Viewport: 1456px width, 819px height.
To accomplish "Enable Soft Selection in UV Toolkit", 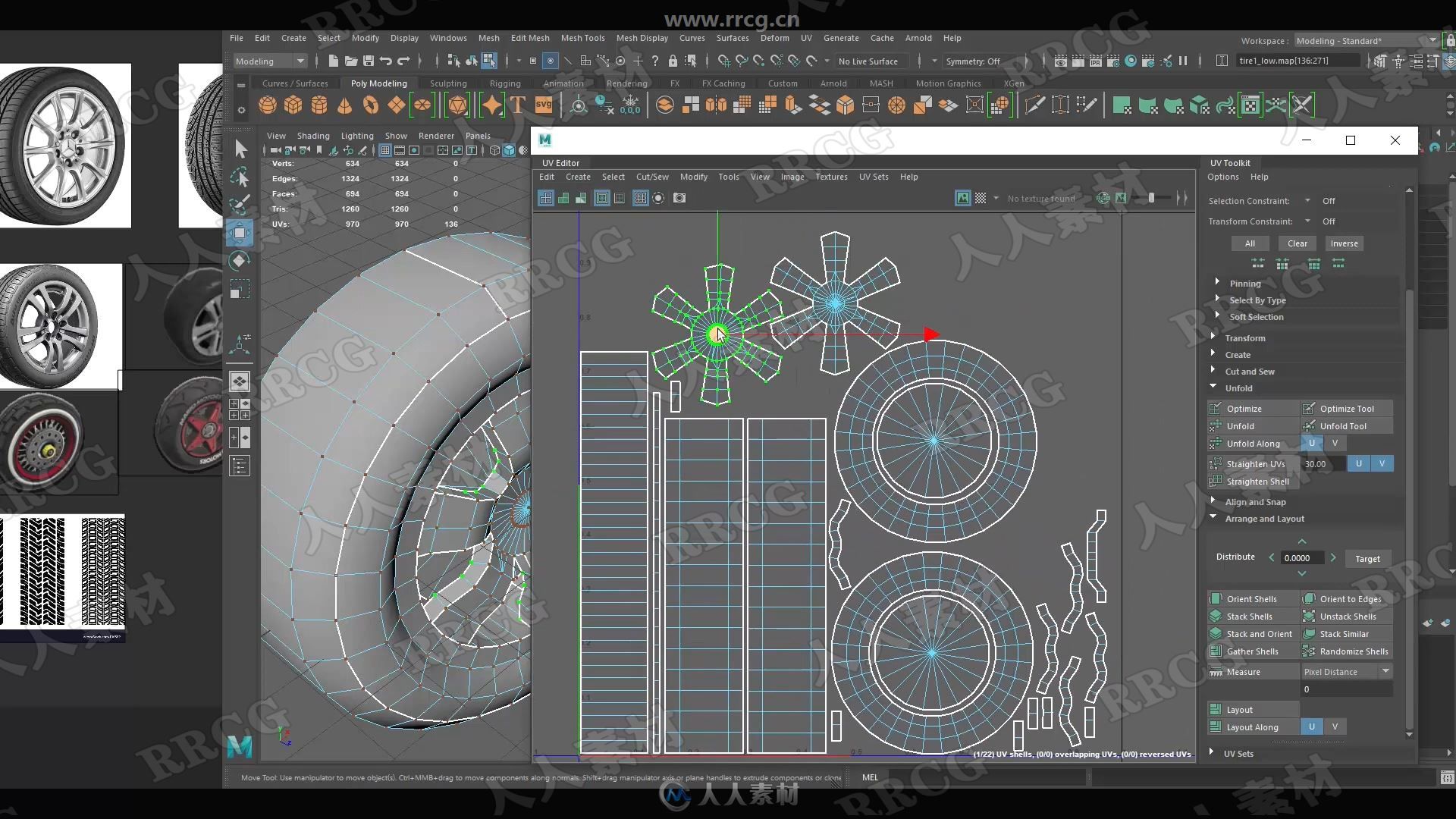I will pos(1257,316).
